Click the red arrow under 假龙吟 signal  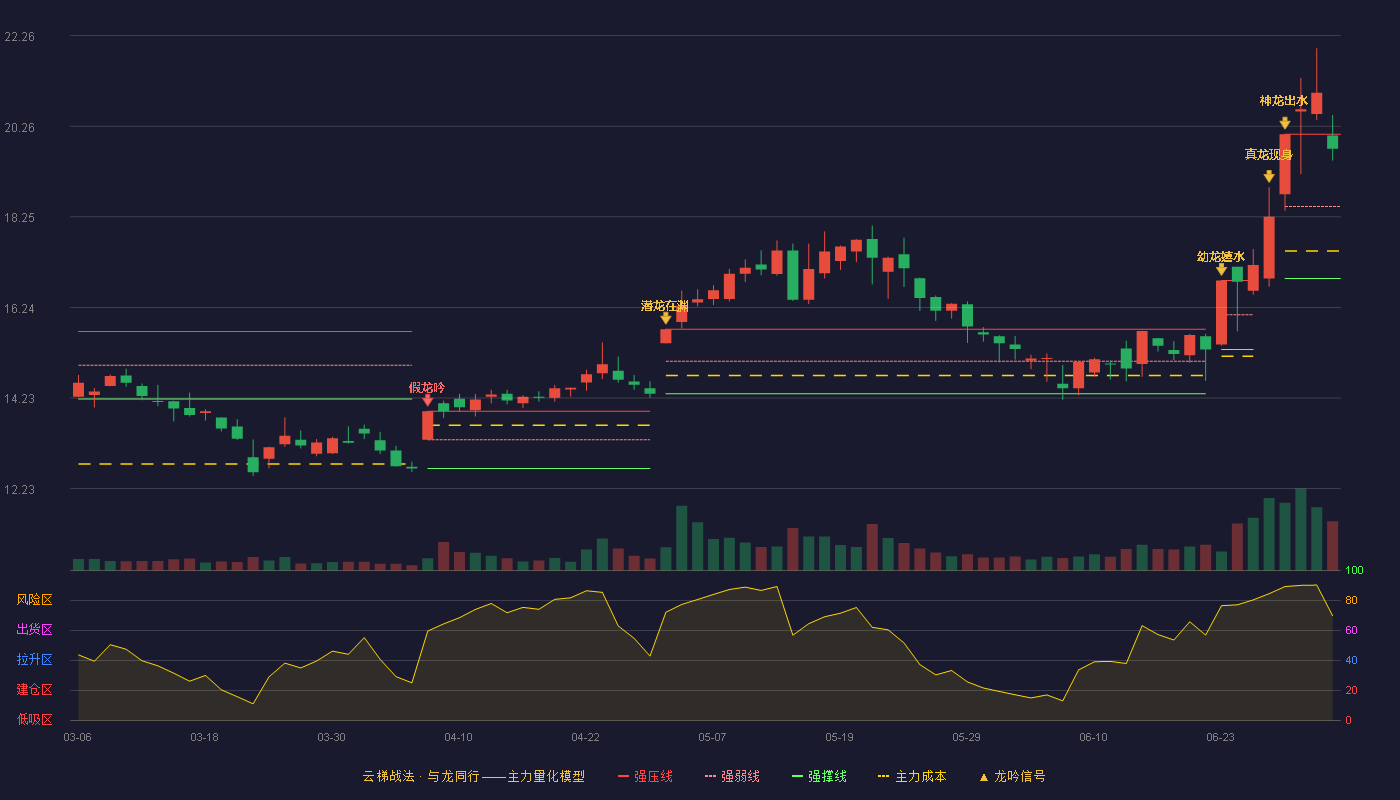[428, 400]
